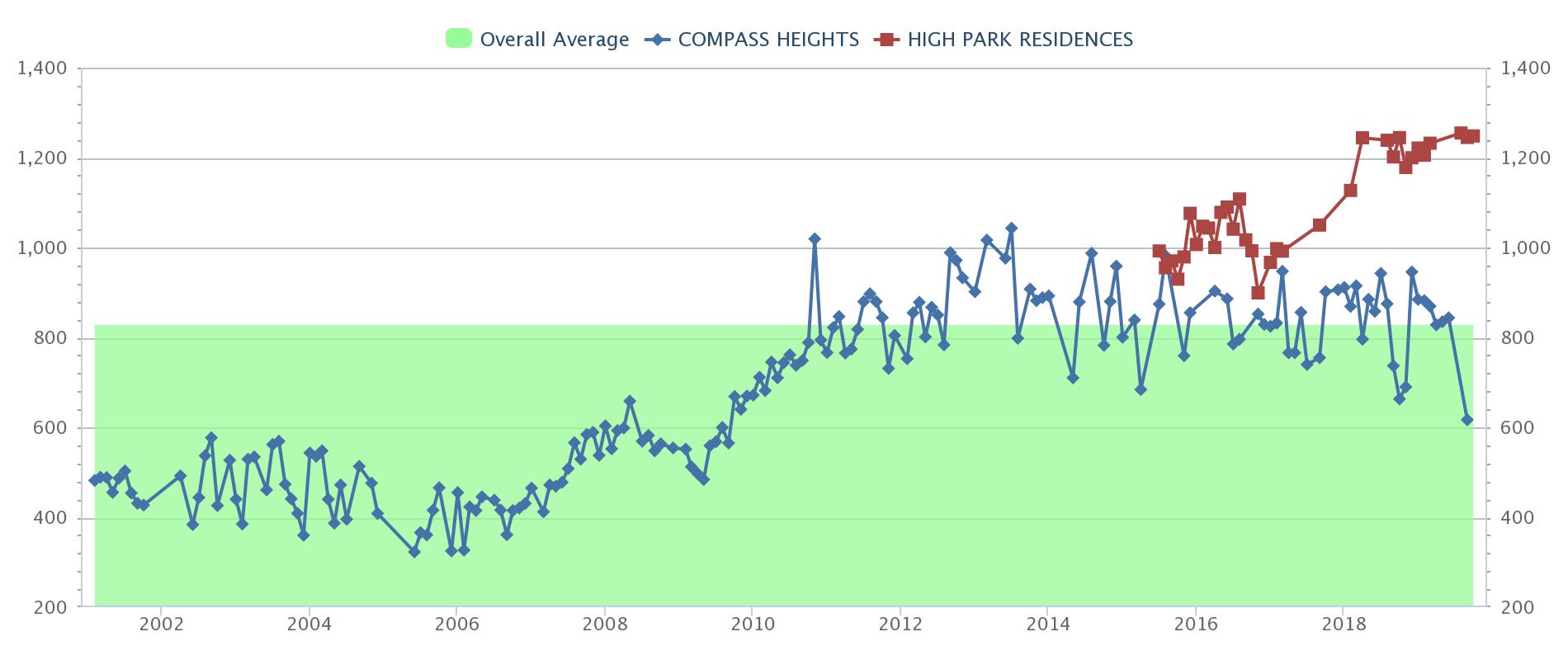Toggle the COMPASS HEIGHTS series label
Image resolution: width=1568 pixels, height=660 pixels.
768,40
